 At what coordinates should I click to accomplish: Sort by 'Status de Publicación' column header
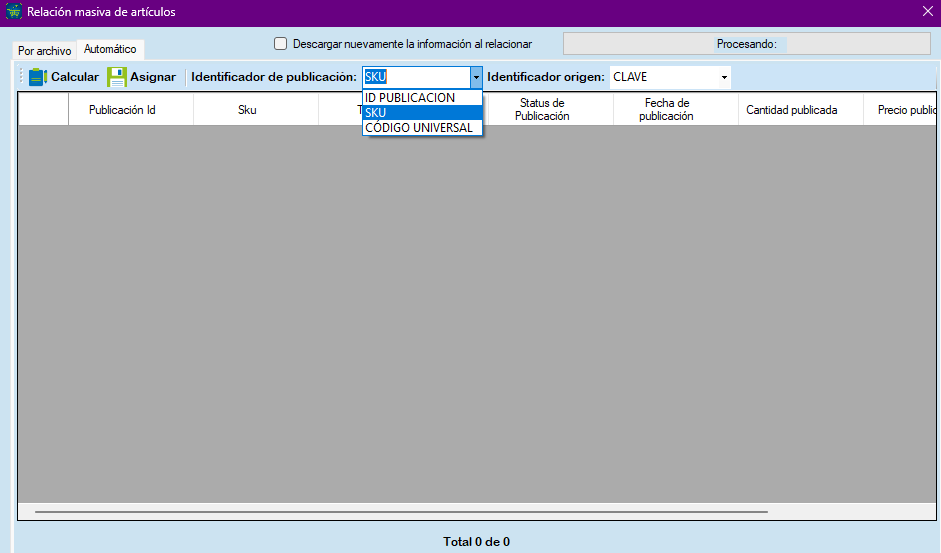coord(542,110)
